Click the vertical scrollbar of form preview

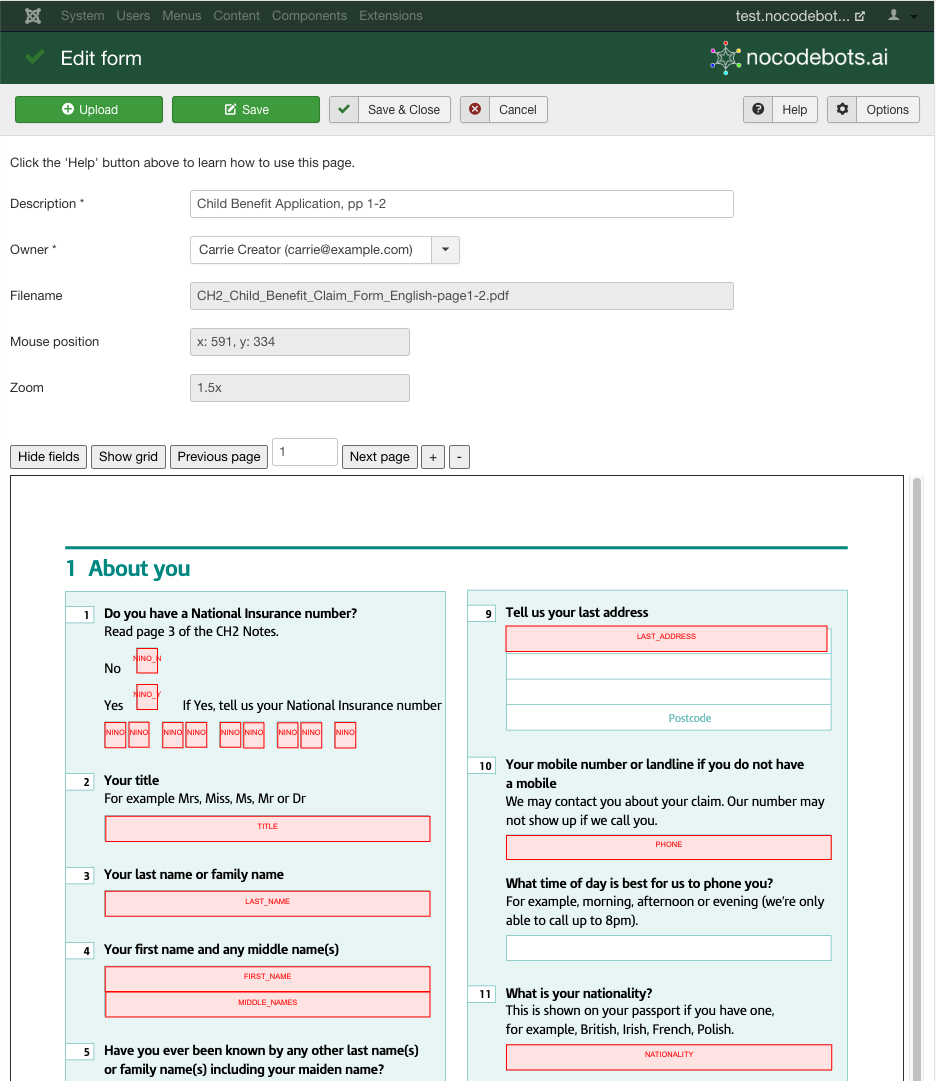tap(917, 780)
